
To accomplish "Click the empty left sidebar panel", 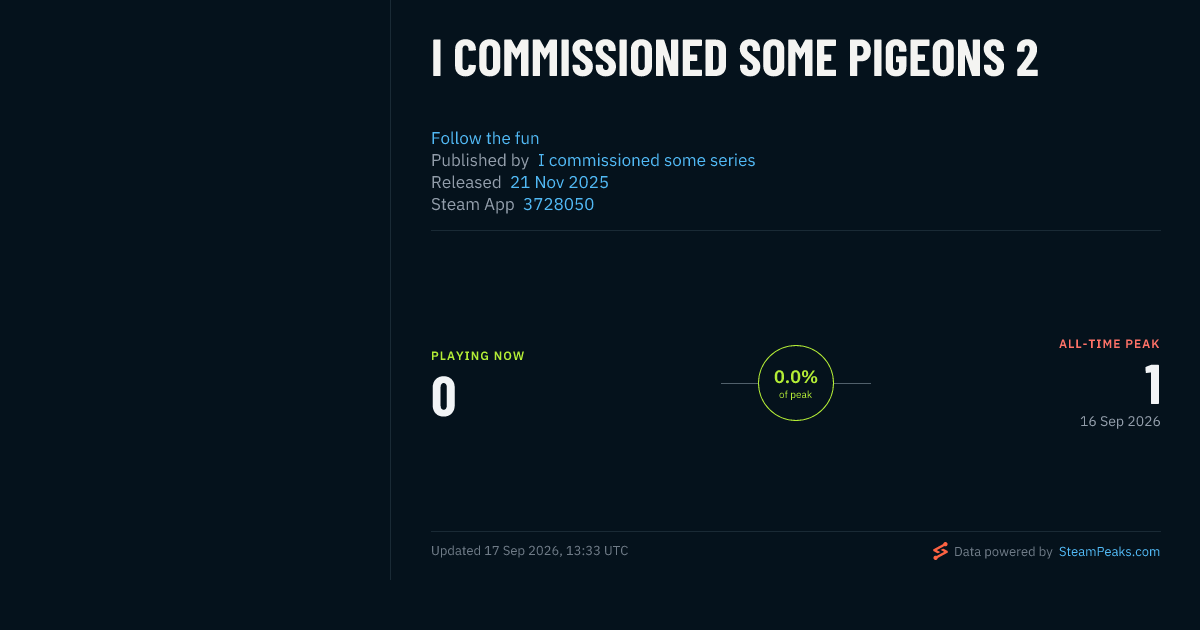I will tap(195, 290).
